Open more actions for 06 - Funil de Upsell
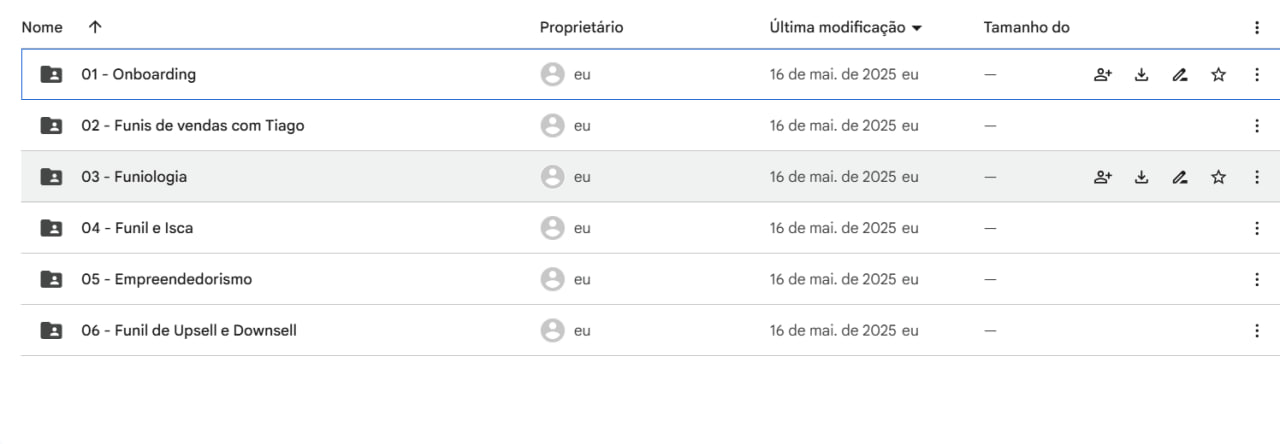This screenshot has width=1280, height=444. click(x=1257, y=331)
